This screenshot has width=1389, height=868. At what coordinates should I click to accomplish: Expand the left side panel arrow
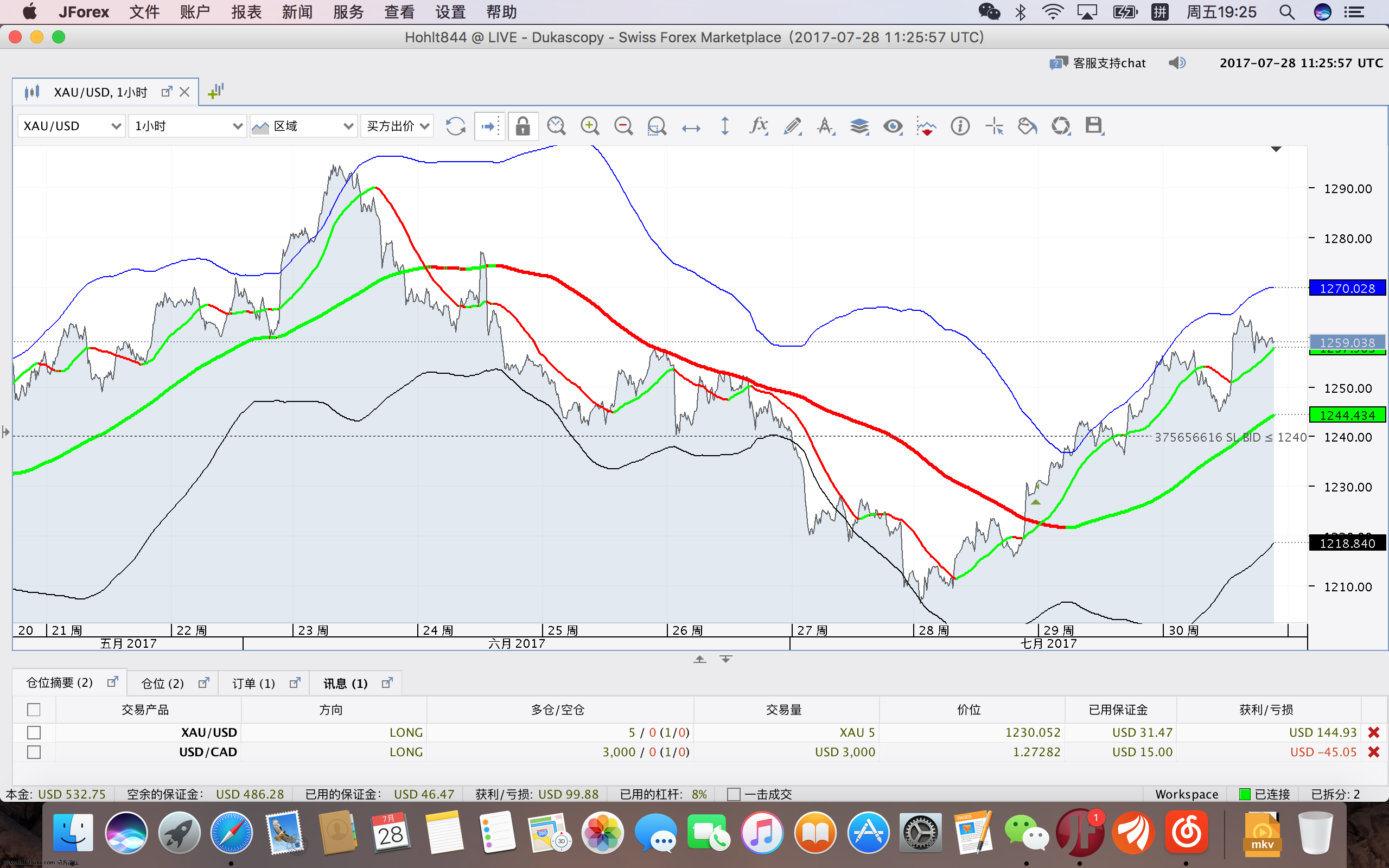point(6,432)
